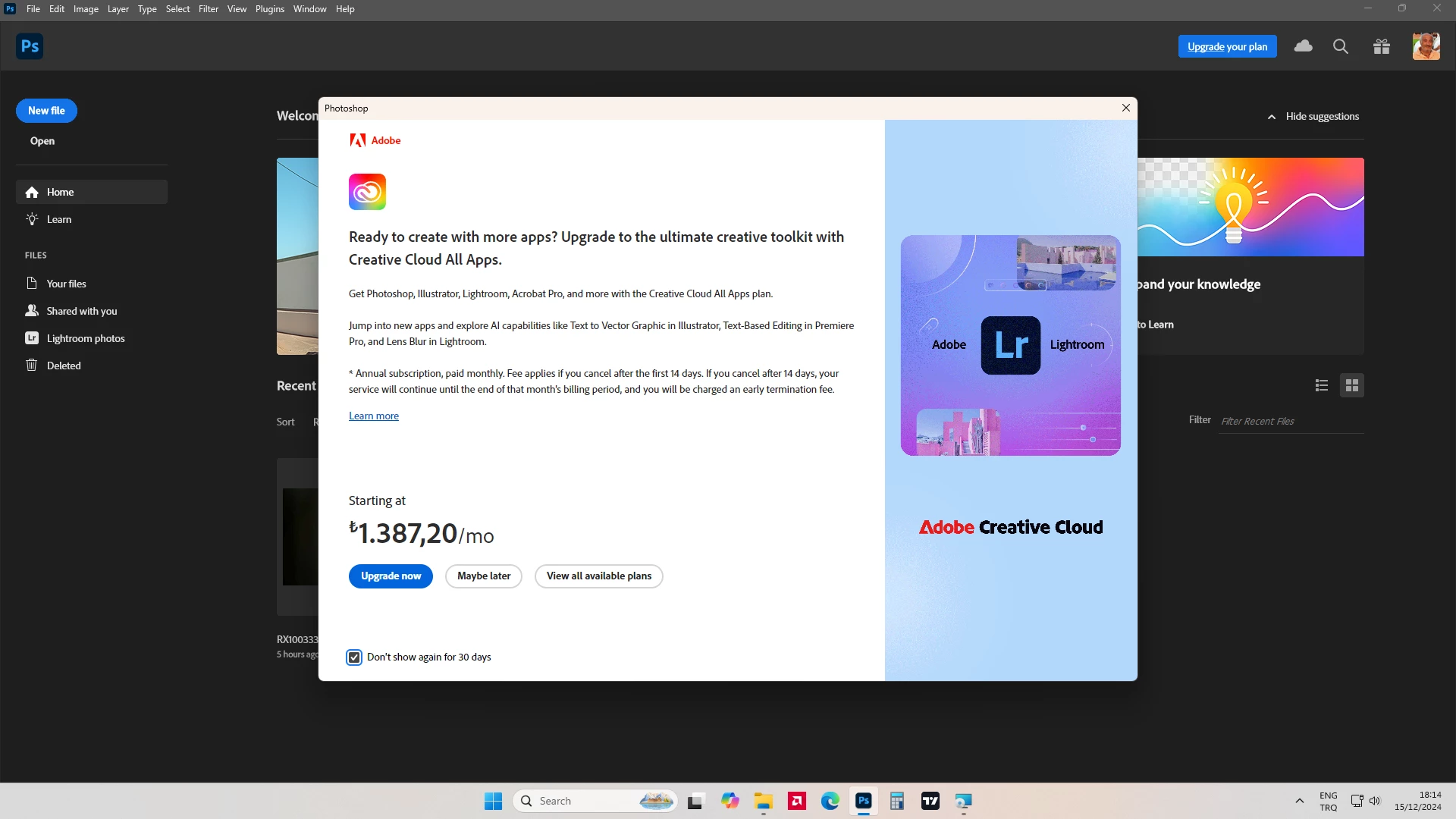
Task: Switch to grid view of recent files
Action: coord(1351,385)
